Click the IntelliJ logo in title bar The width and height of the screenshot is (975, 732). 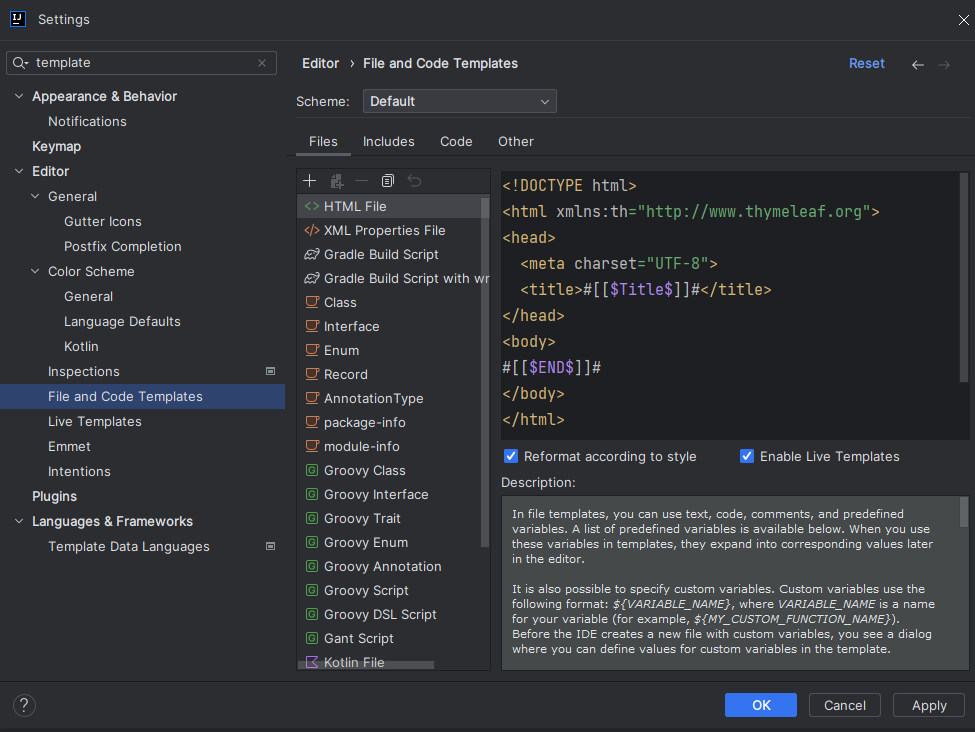18,19
